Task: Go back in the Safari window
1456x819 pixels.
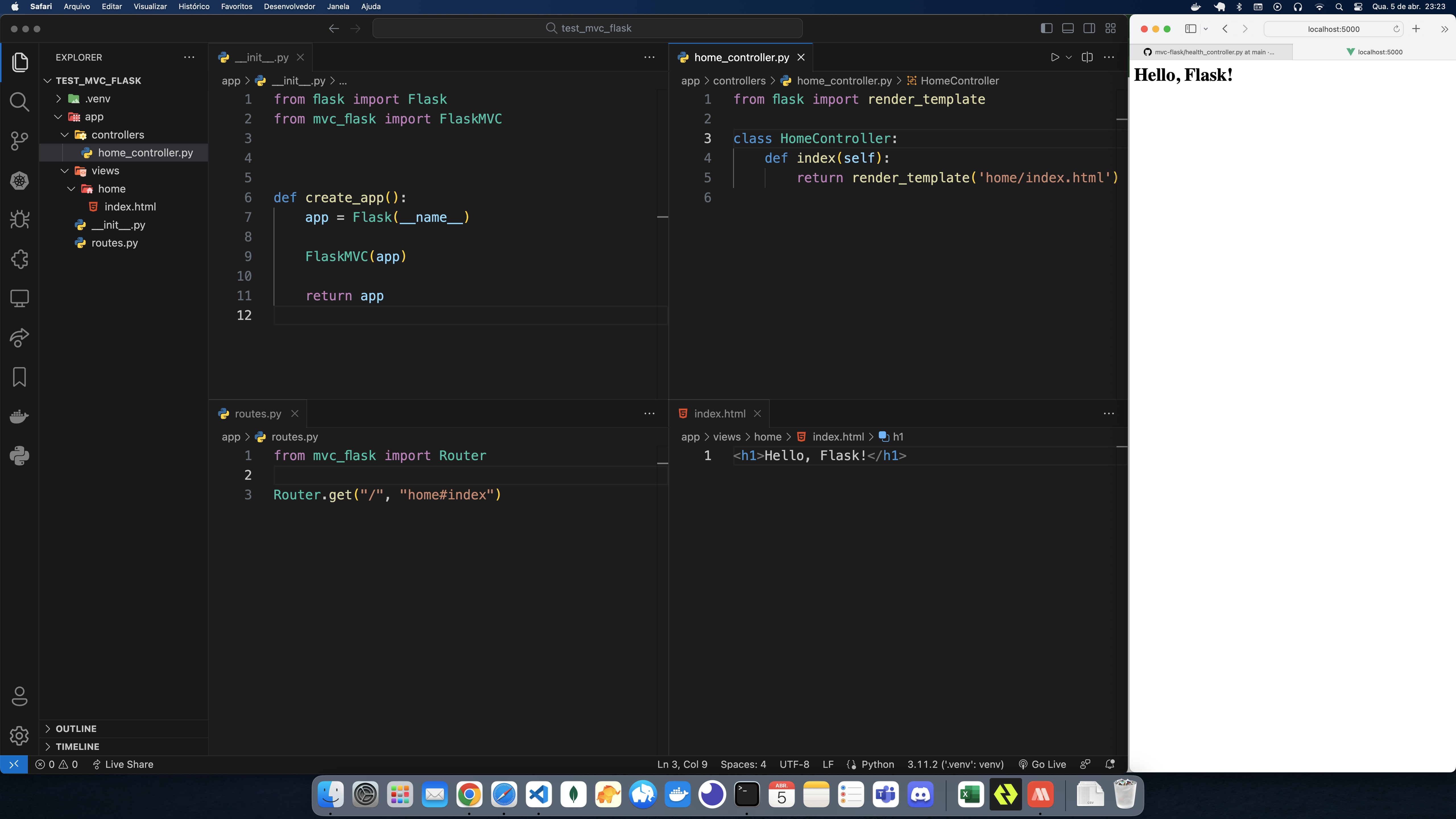Action: pyautogui.click(x=1225, y=29)
